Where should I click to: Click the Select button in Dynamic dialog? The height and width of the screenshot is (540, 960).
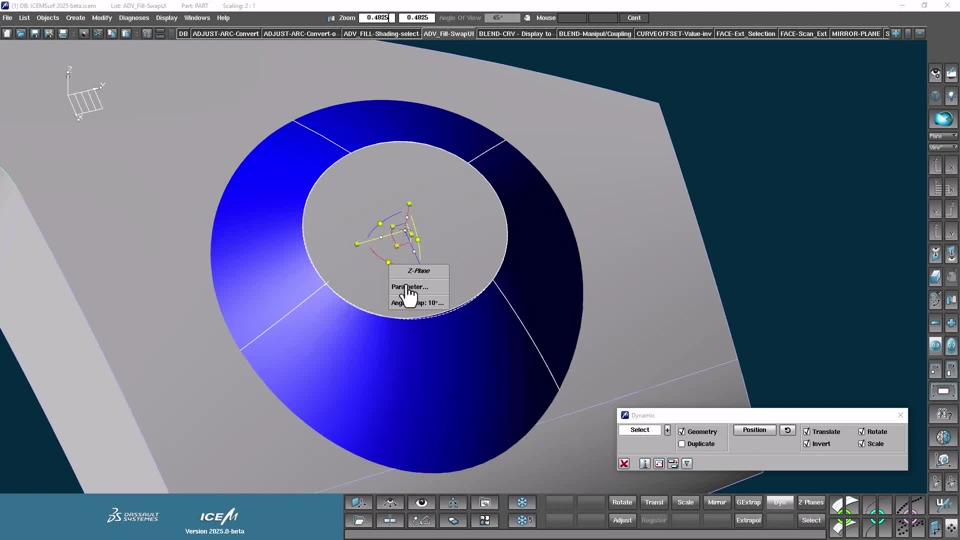[640, 430]
